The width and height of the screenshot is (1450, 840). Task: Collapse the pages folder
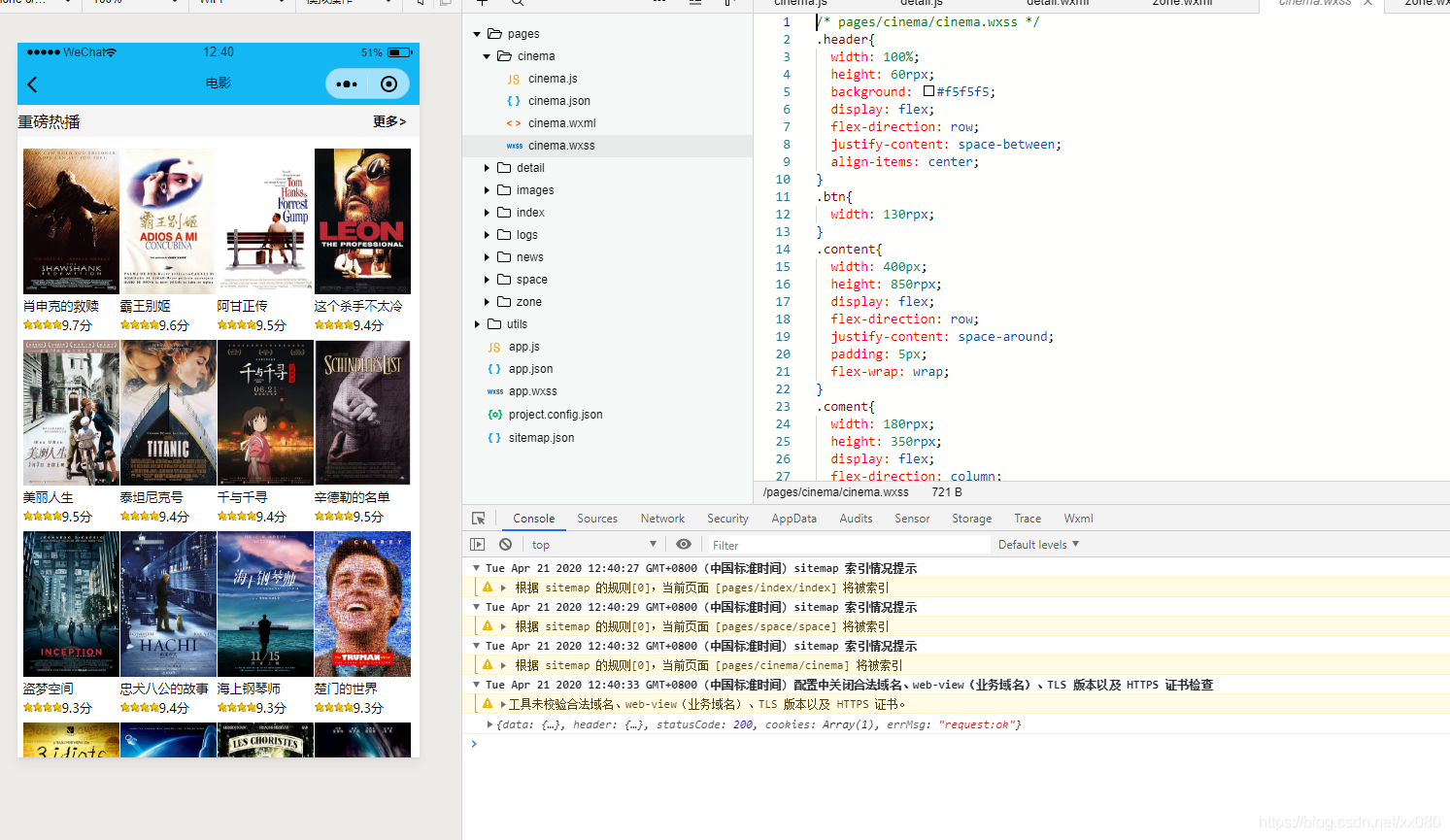pyautogui.click(x=477, y=34)
